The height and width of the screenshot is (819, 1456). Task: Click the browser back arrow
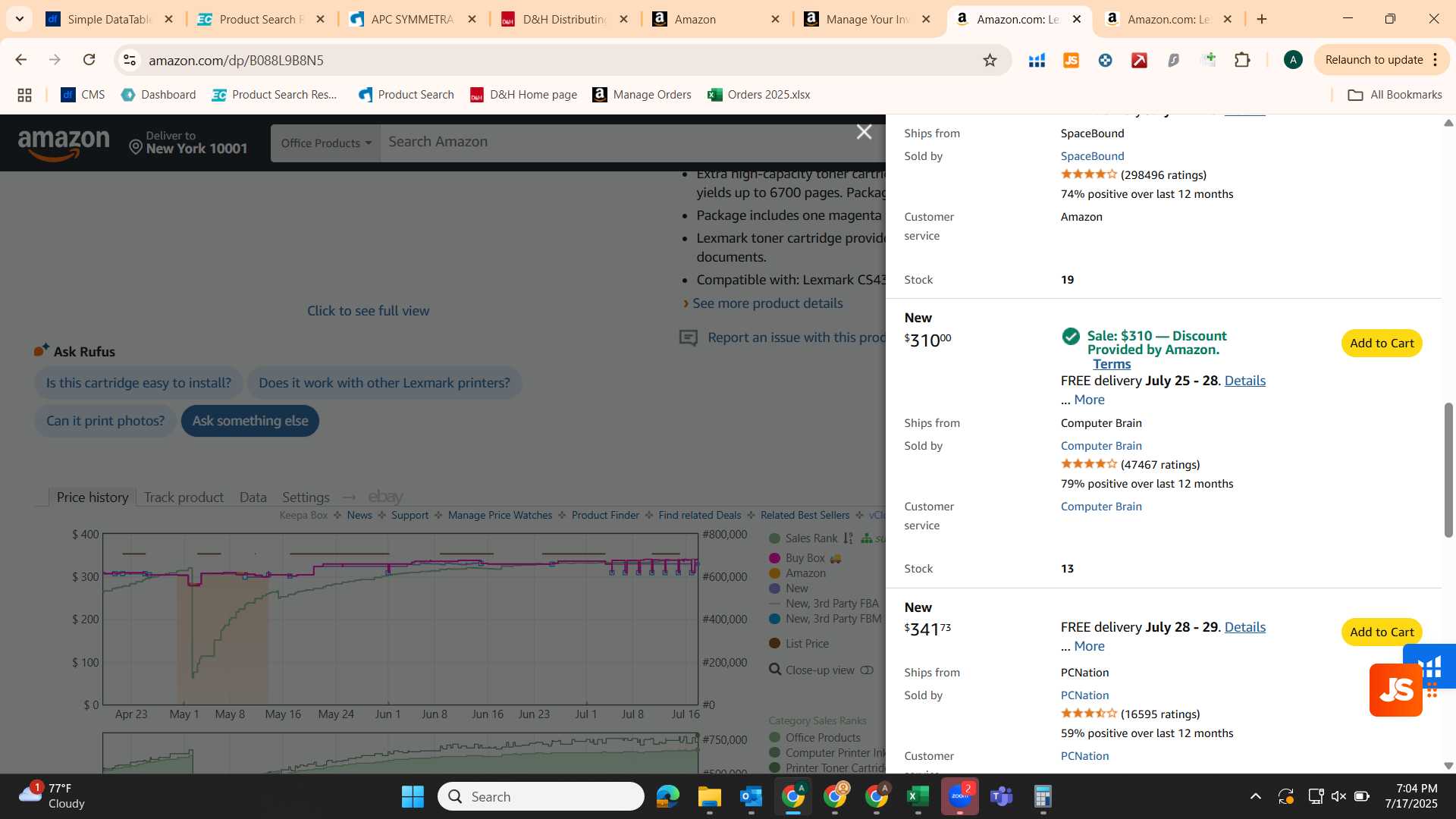(x=20, y=60)
